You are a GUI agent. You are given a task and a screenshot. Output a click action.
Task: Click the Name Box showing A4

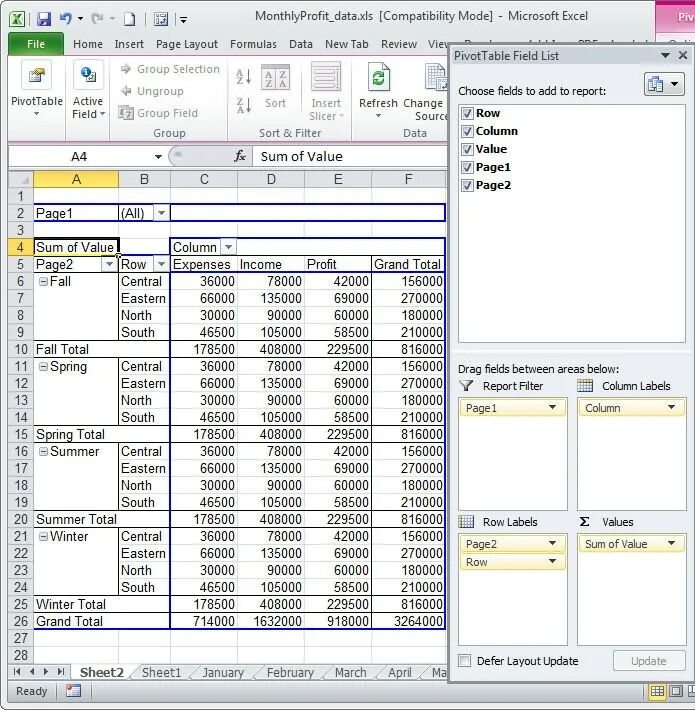click(x=80, y=157)
